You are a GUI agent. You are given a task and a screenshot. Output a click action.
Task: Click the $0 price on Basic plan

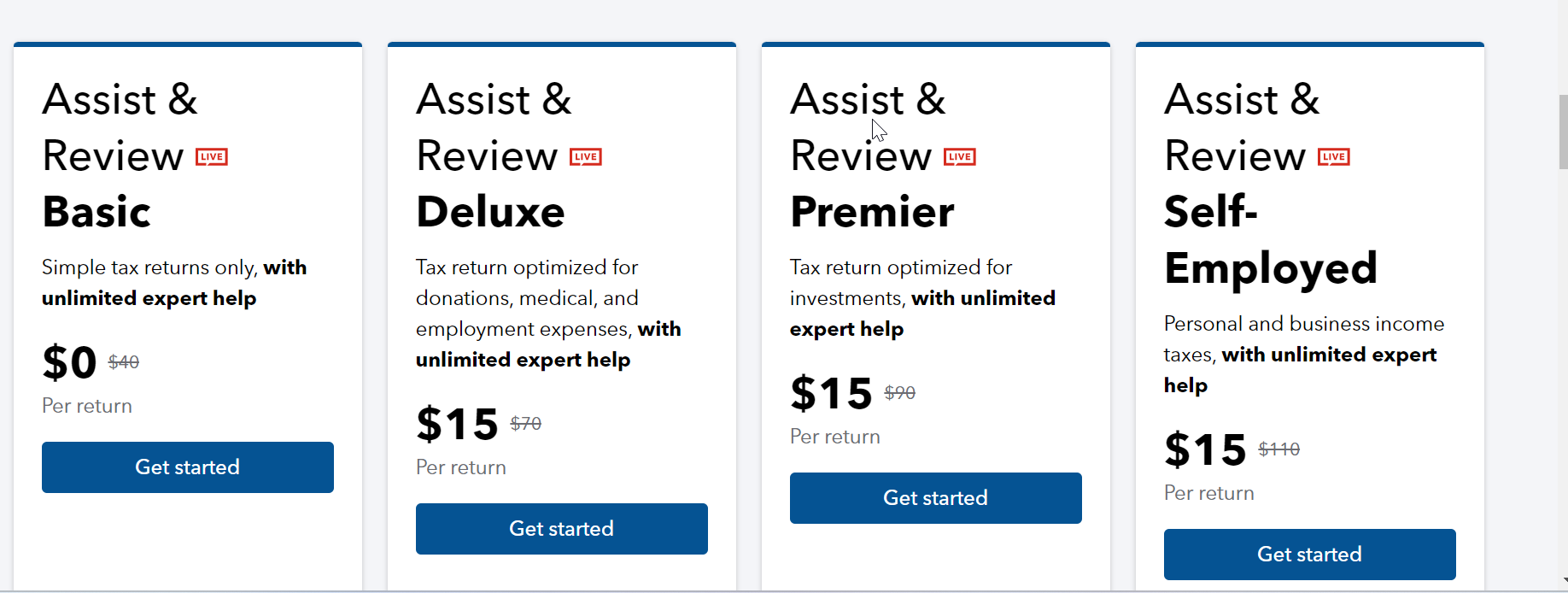[69, 362]
